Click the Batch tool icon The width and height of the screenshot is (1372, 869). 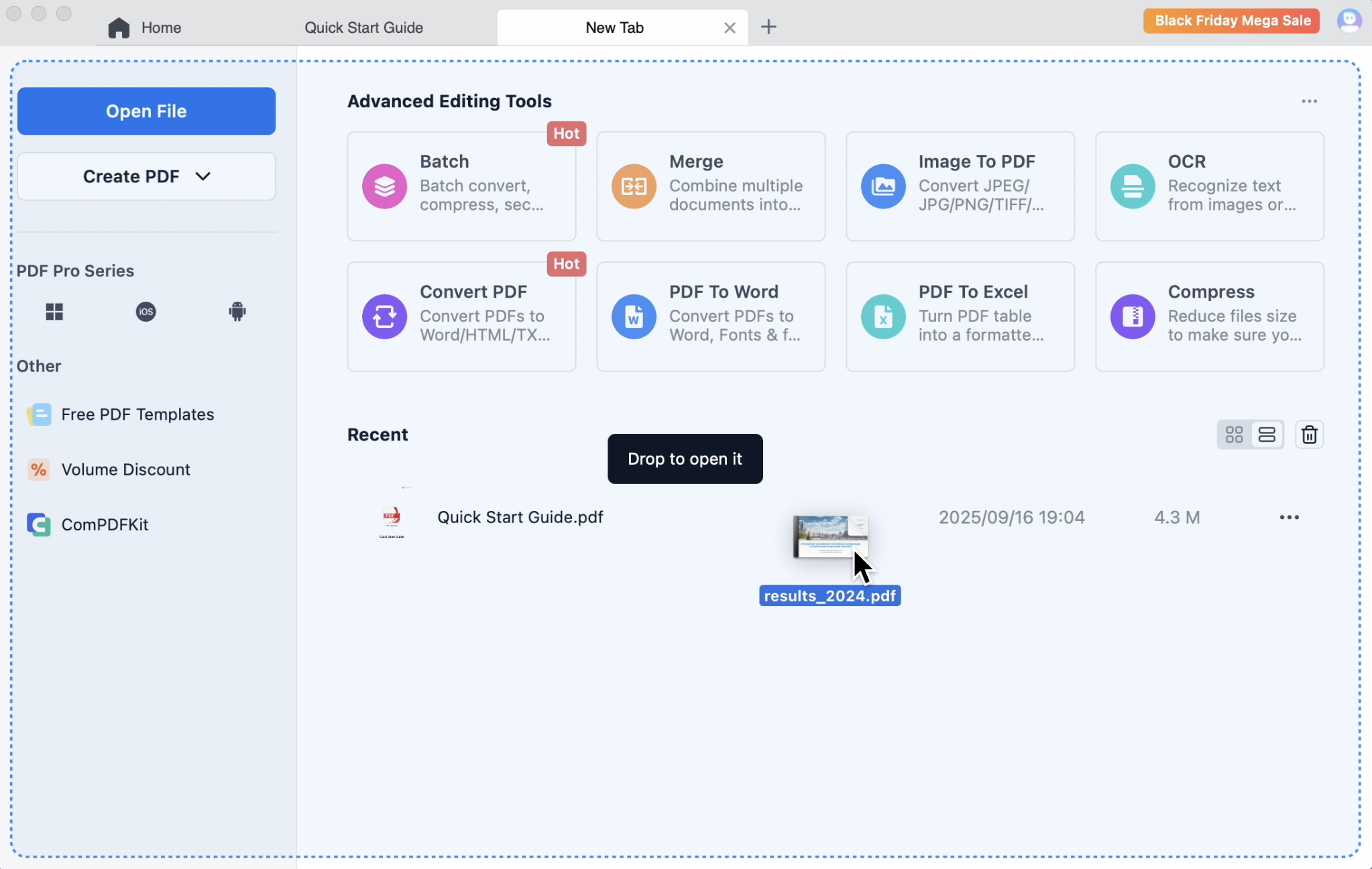tap(384, 186)
